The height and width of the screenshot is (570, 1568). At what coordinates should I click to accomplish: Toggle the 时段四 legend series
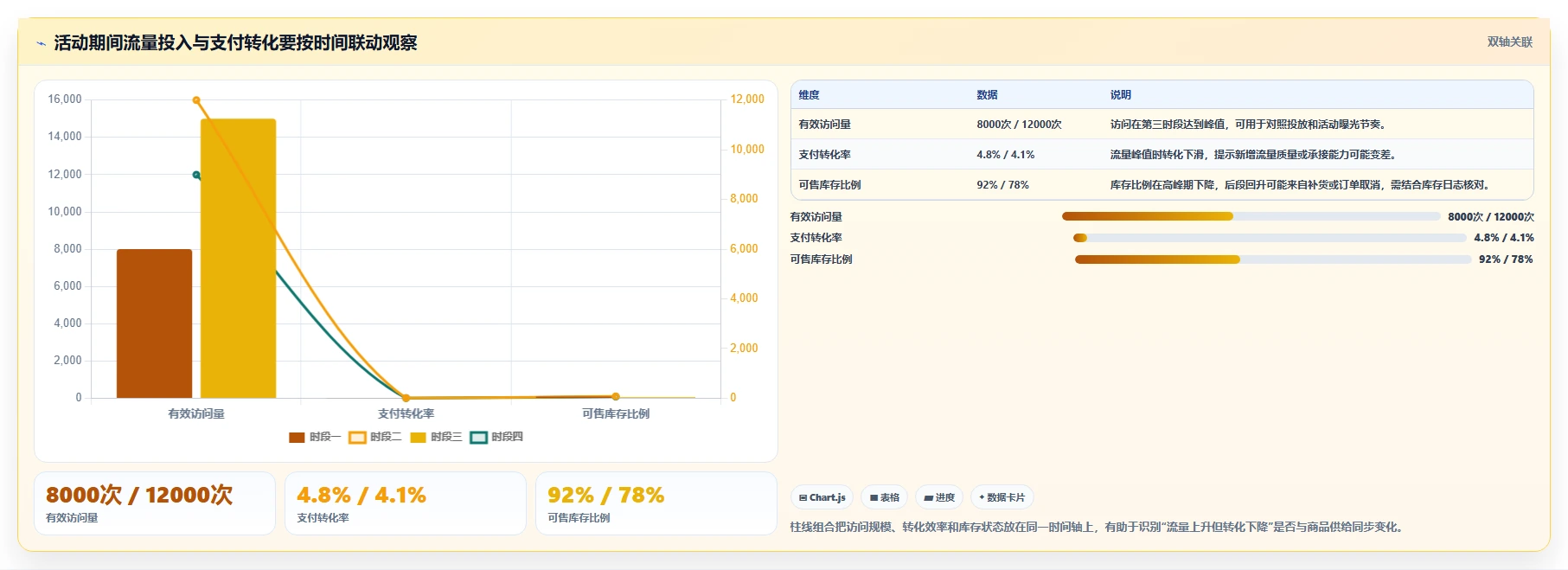496,437
